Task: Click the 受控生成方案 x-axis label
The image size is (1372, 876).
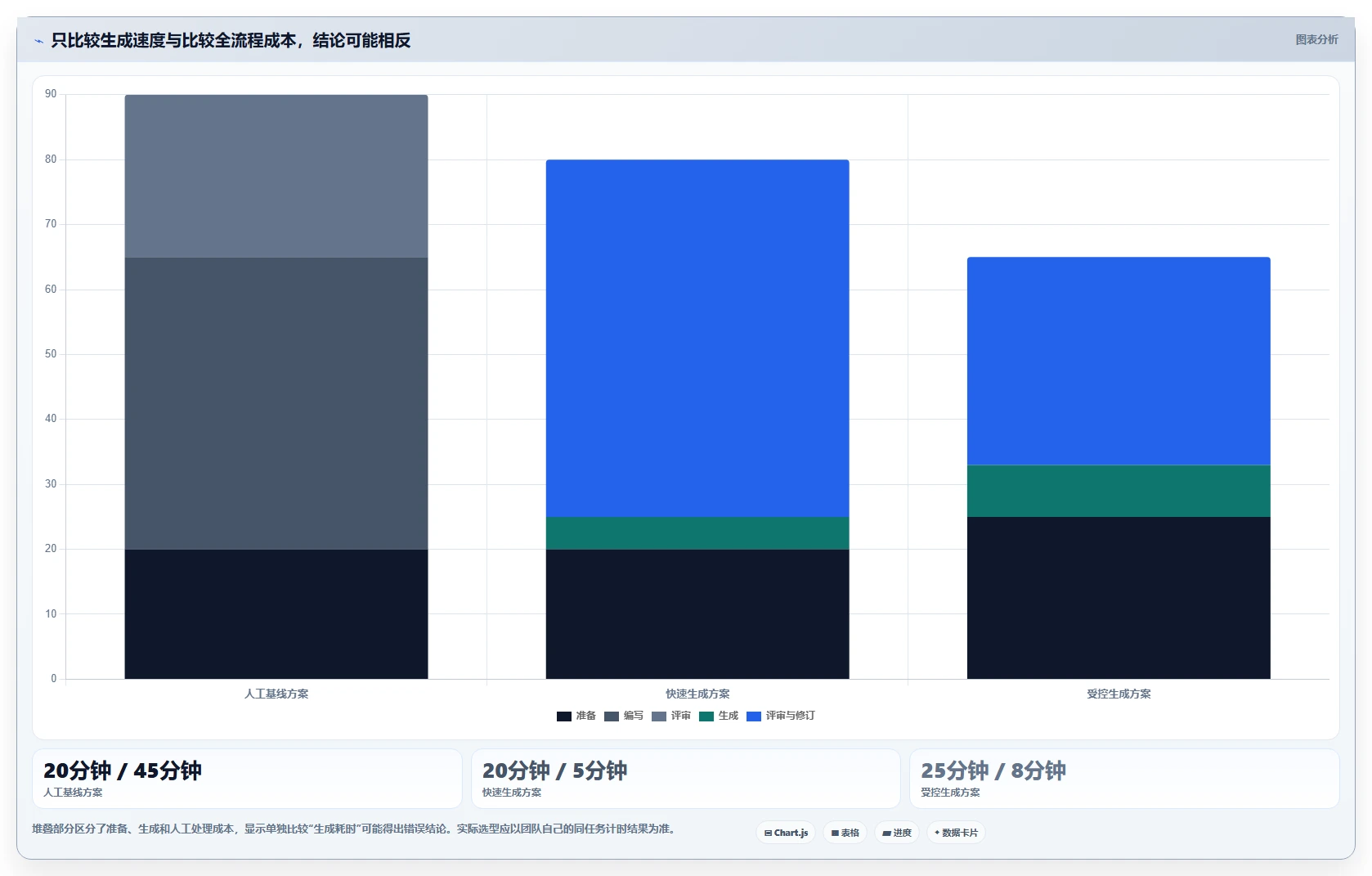Action: [x=1119, y=694]
